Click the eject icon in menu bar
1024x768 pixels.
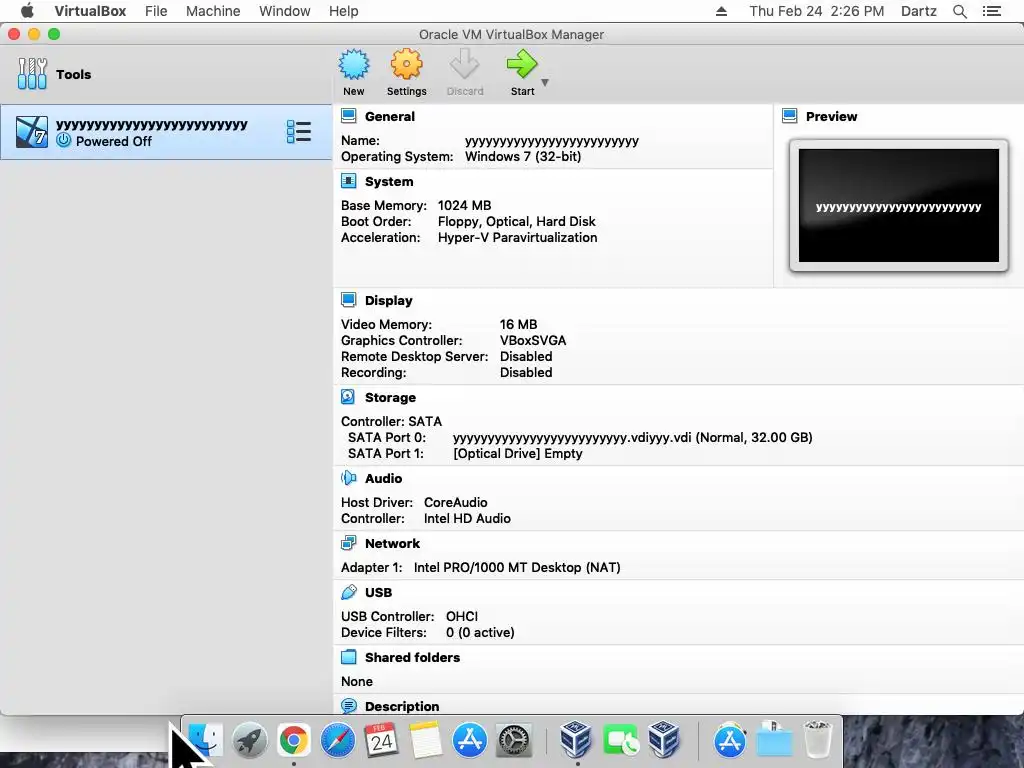721,11
